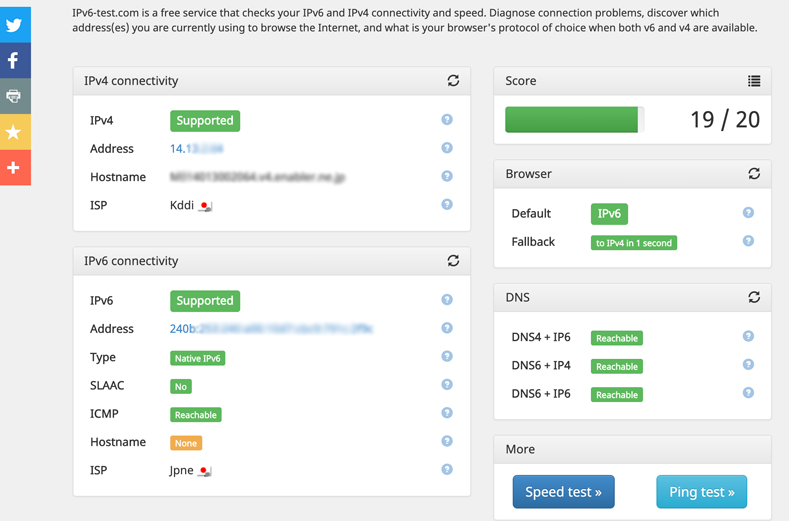Open the IPv4 address link

pos(197,148)
